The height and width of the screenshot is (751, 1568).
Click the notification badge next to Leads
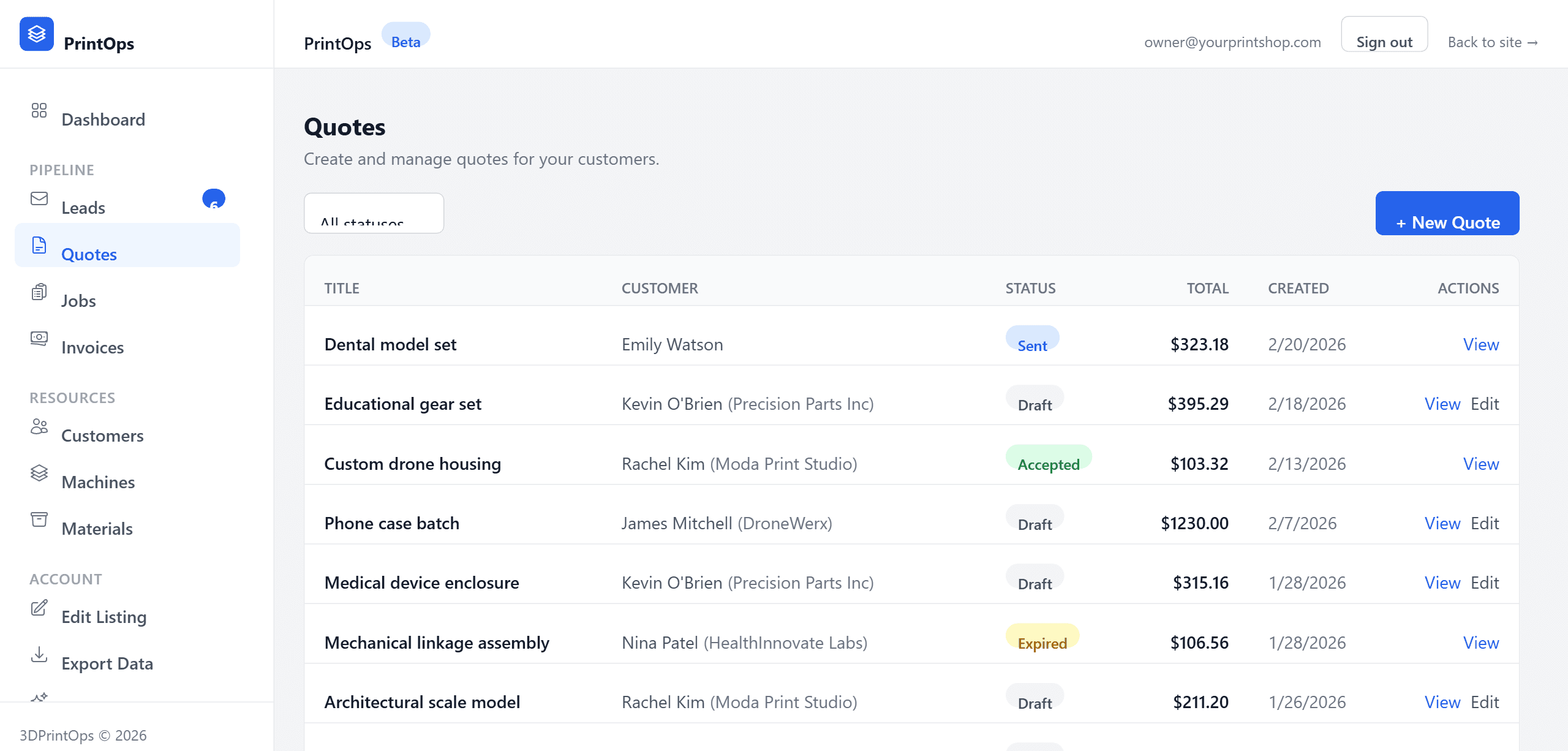pyautogui.click(x=213, y=198)
